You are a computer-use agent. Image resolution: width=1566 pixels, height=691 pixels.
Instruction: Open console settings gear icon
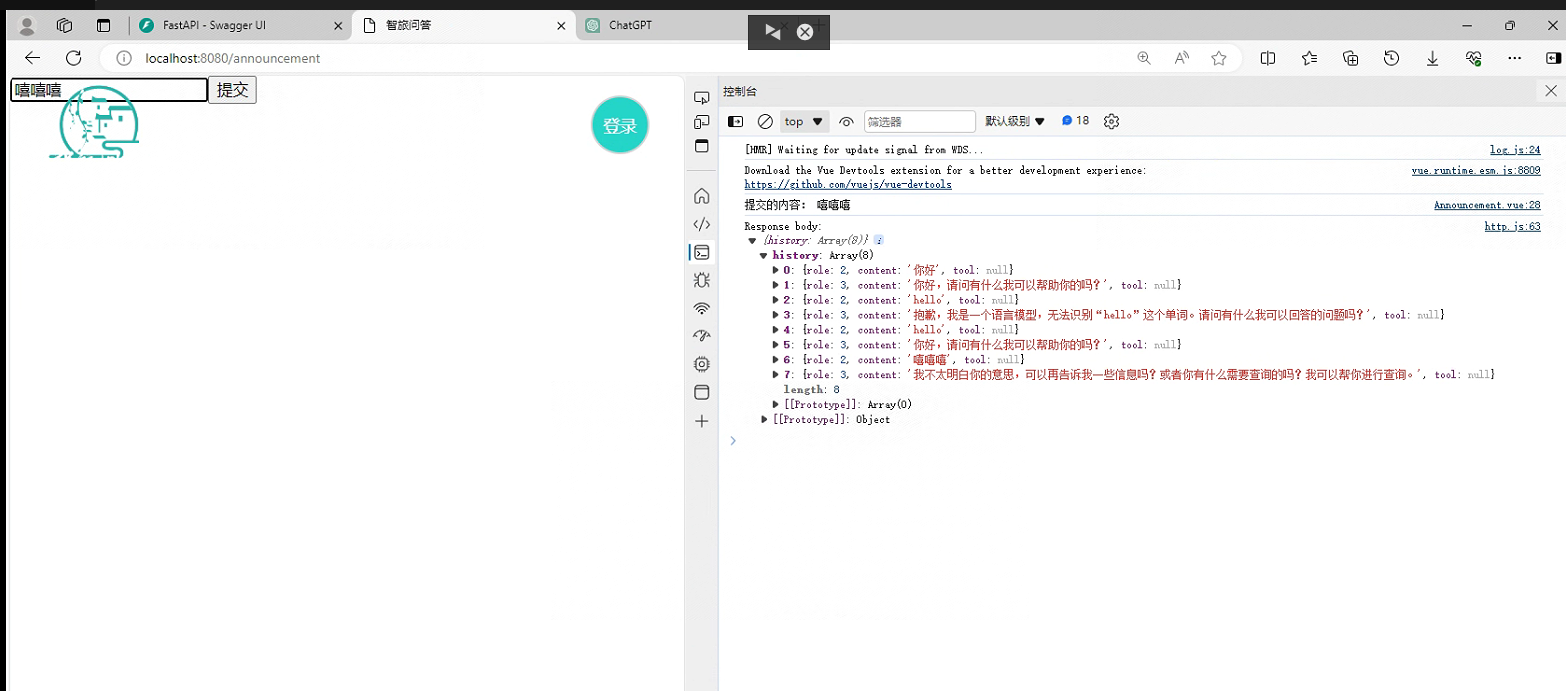[1111, 121]
